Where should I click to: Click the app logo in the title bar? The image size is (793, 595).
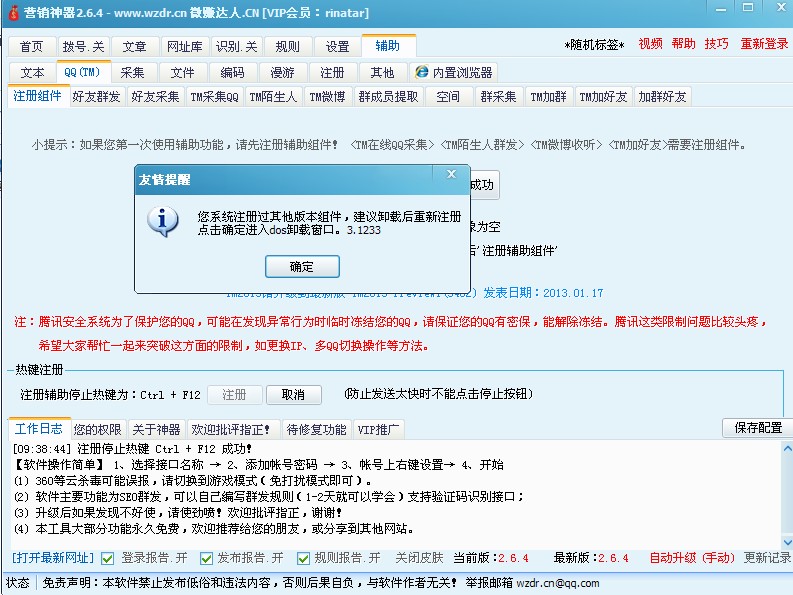[13, 12]
